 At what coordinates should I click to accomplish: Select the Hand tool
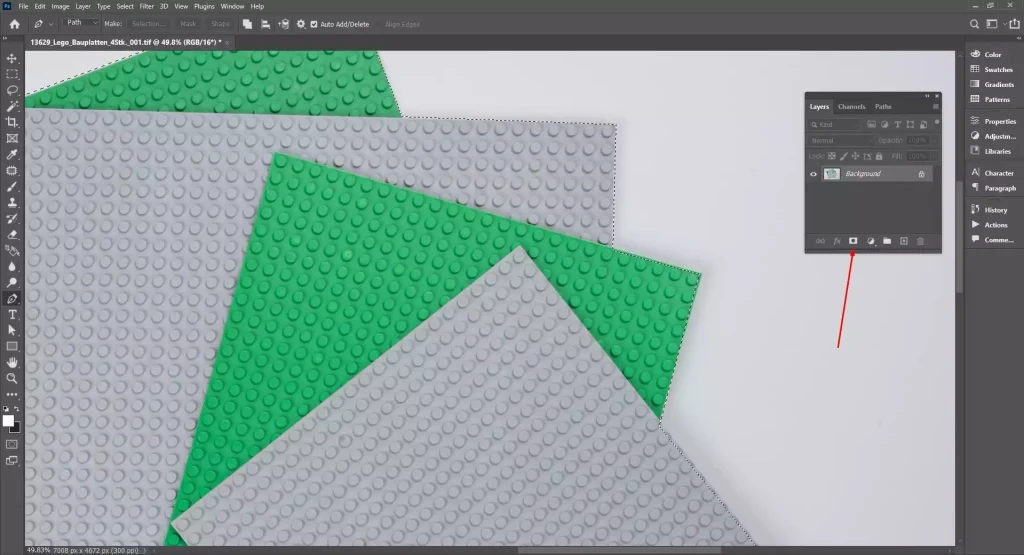(12, 362)
